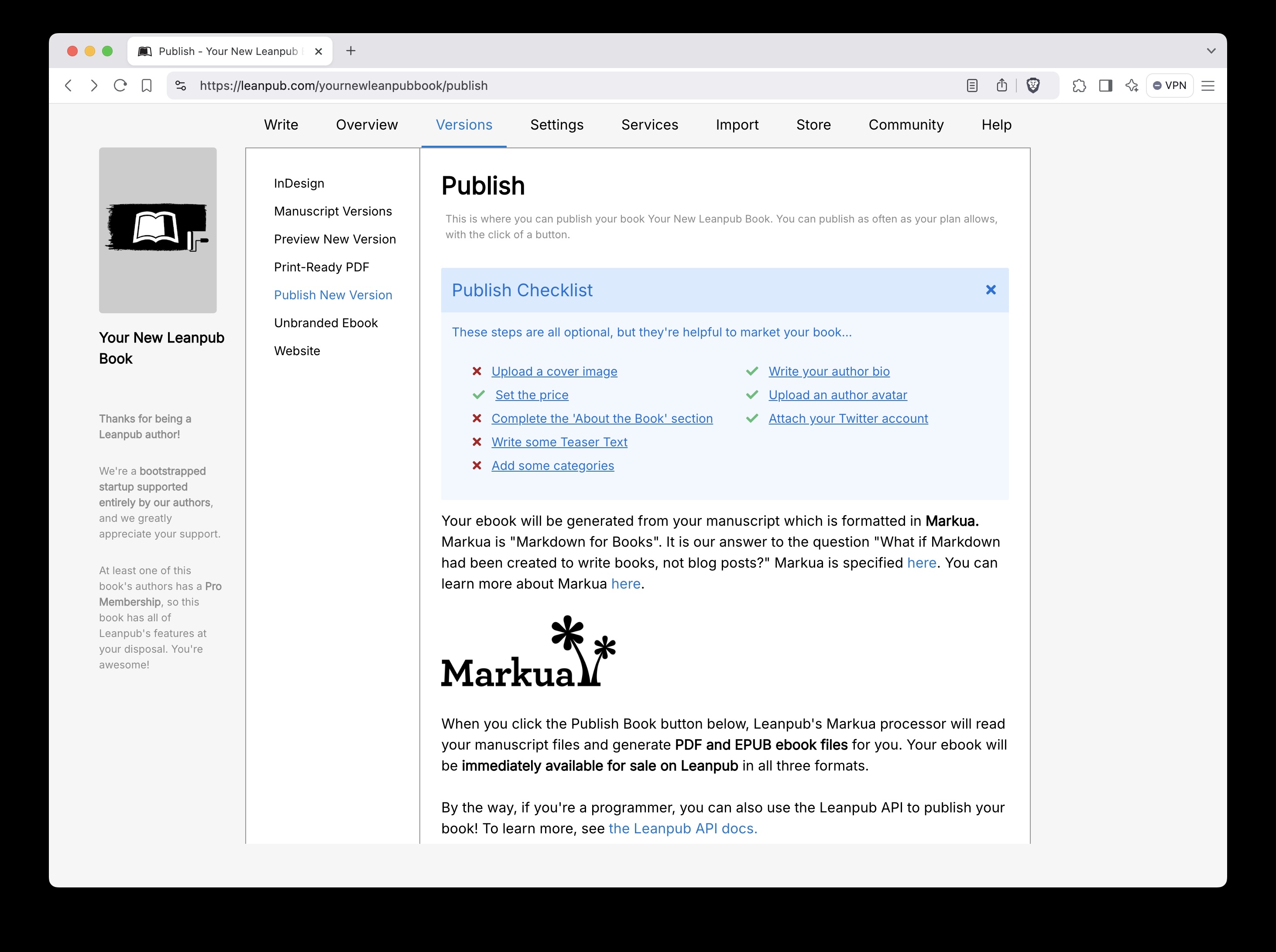Viewport: 1276px width, 952px height.
Task: Click the book cover thumbnail
Action: pyautogui.click(x=158, y=230)
